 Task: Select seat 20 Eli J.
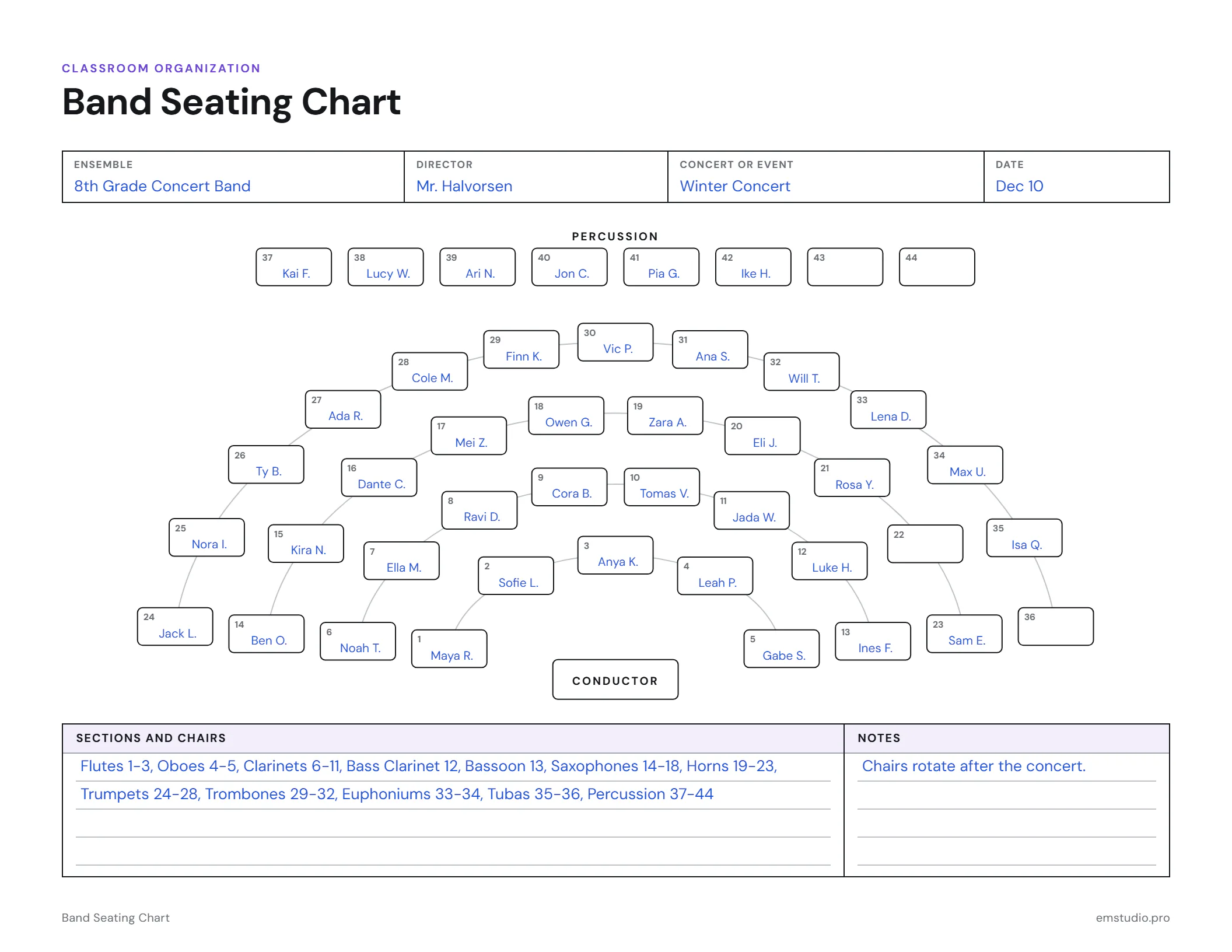point(762,436)
